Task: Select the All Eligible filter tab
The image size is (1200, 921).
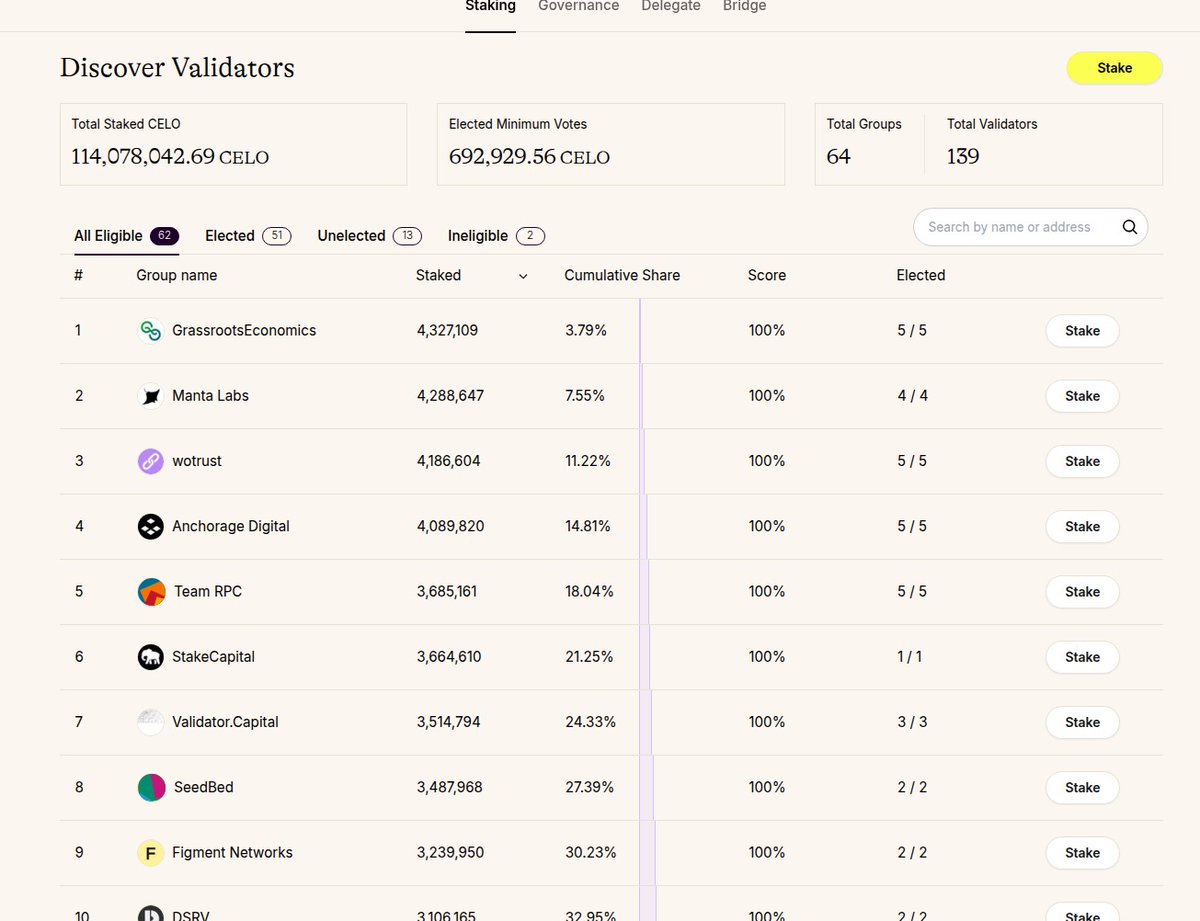Action: 126,236
